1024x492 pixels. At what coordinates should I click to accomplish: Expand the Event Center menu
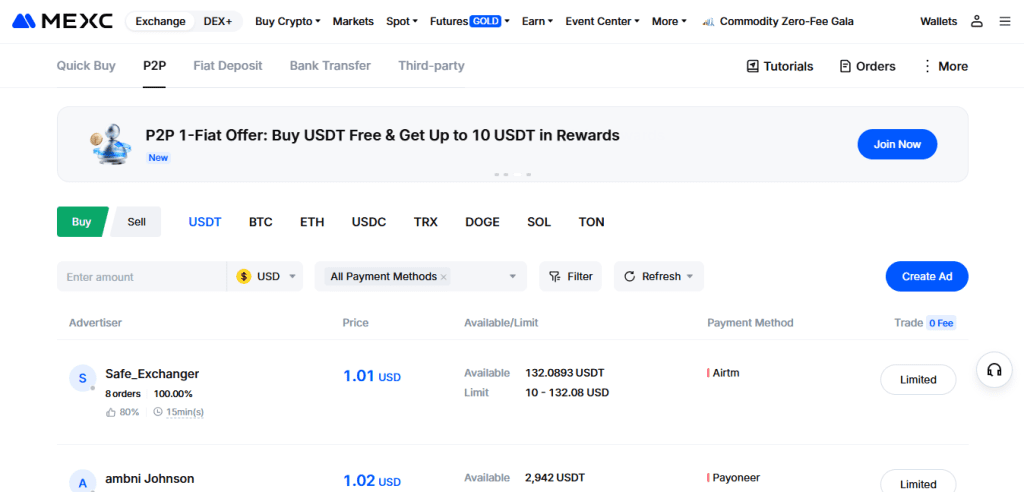[x=602, y=21]
